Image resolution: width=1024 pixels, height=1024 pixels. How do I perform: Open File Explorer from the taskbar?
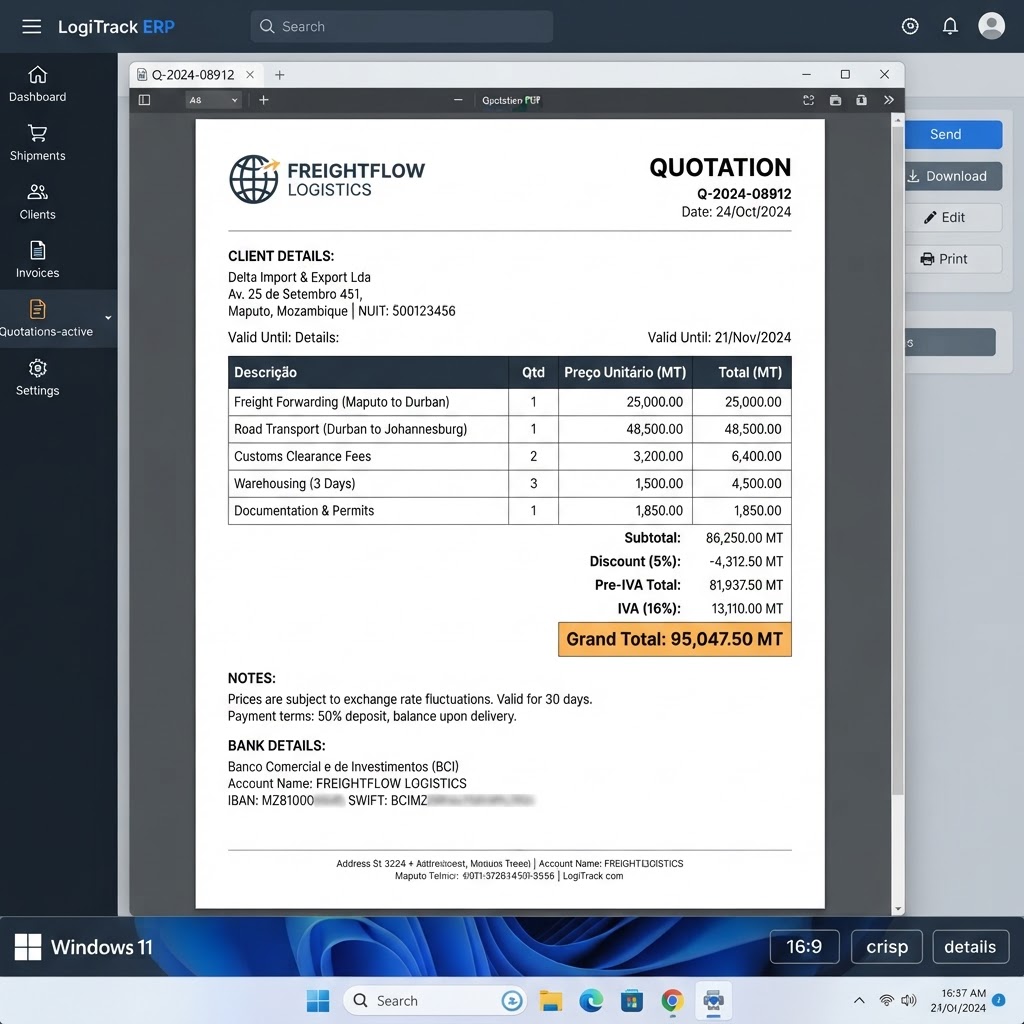[551, 1000]
